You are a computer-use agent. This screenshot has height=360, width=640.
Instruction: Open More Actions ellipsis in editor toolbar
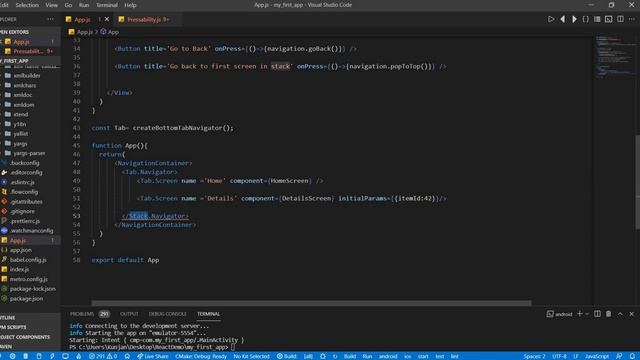(x=631, y=19)
